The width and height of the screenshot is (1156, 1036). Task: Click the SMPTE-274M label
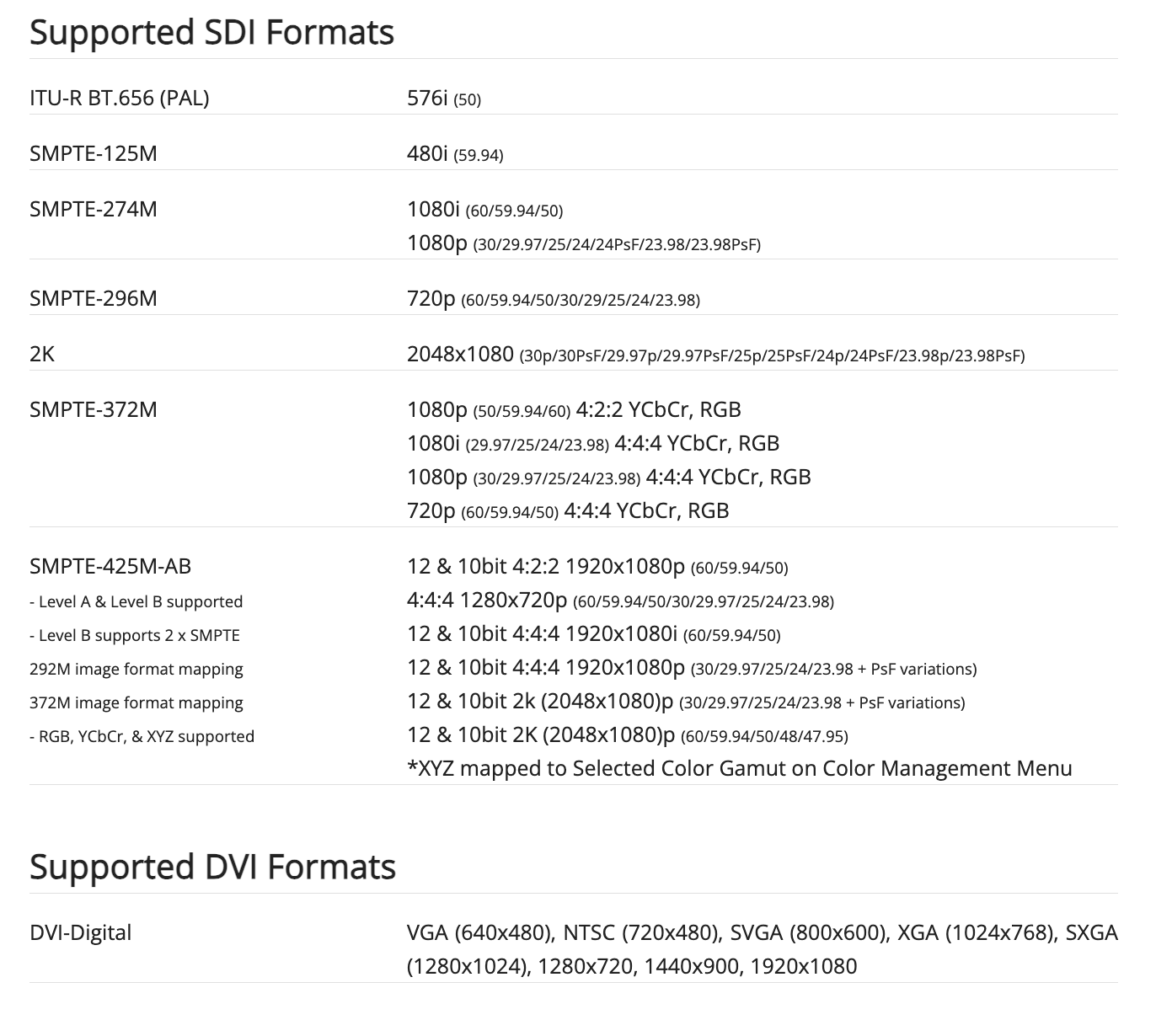coord(93,209)
